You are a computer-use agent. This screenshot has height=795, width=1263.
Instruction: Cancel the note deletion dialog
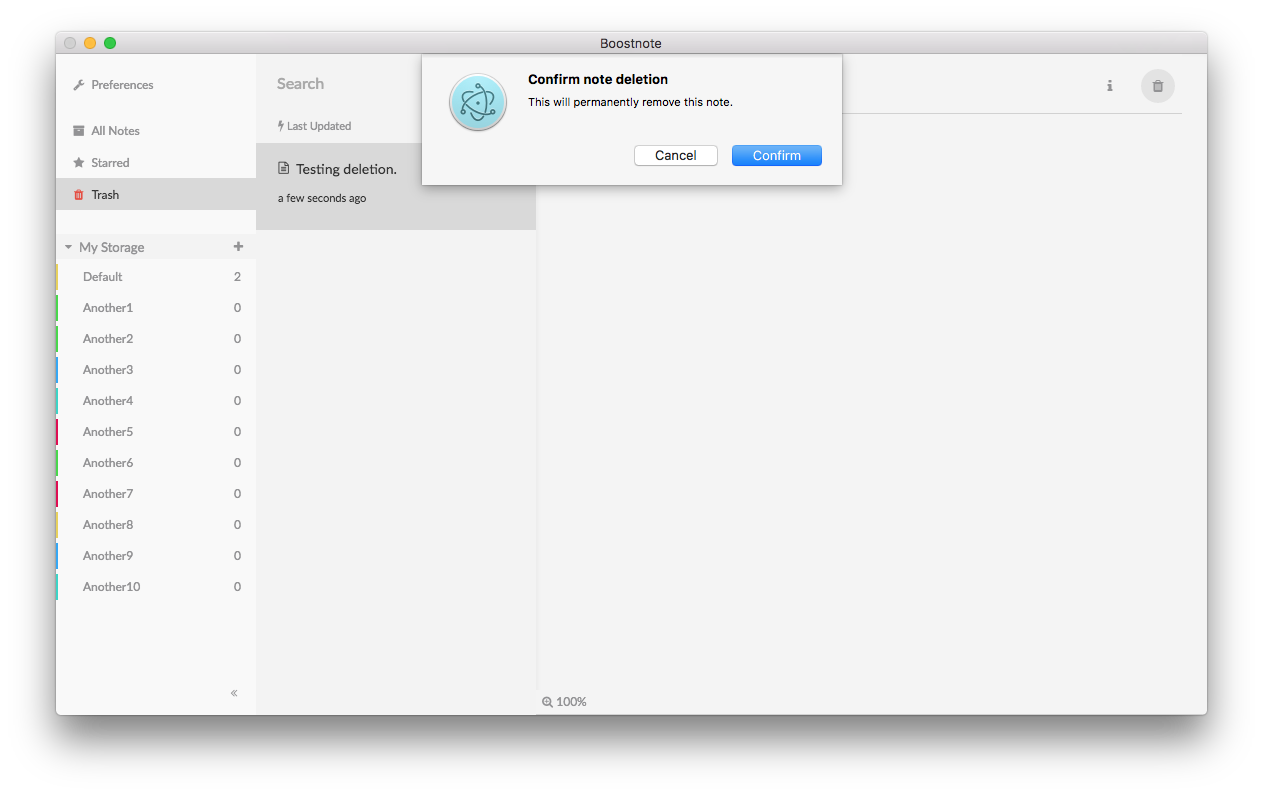pyautogui.click(x=675, y=155)
